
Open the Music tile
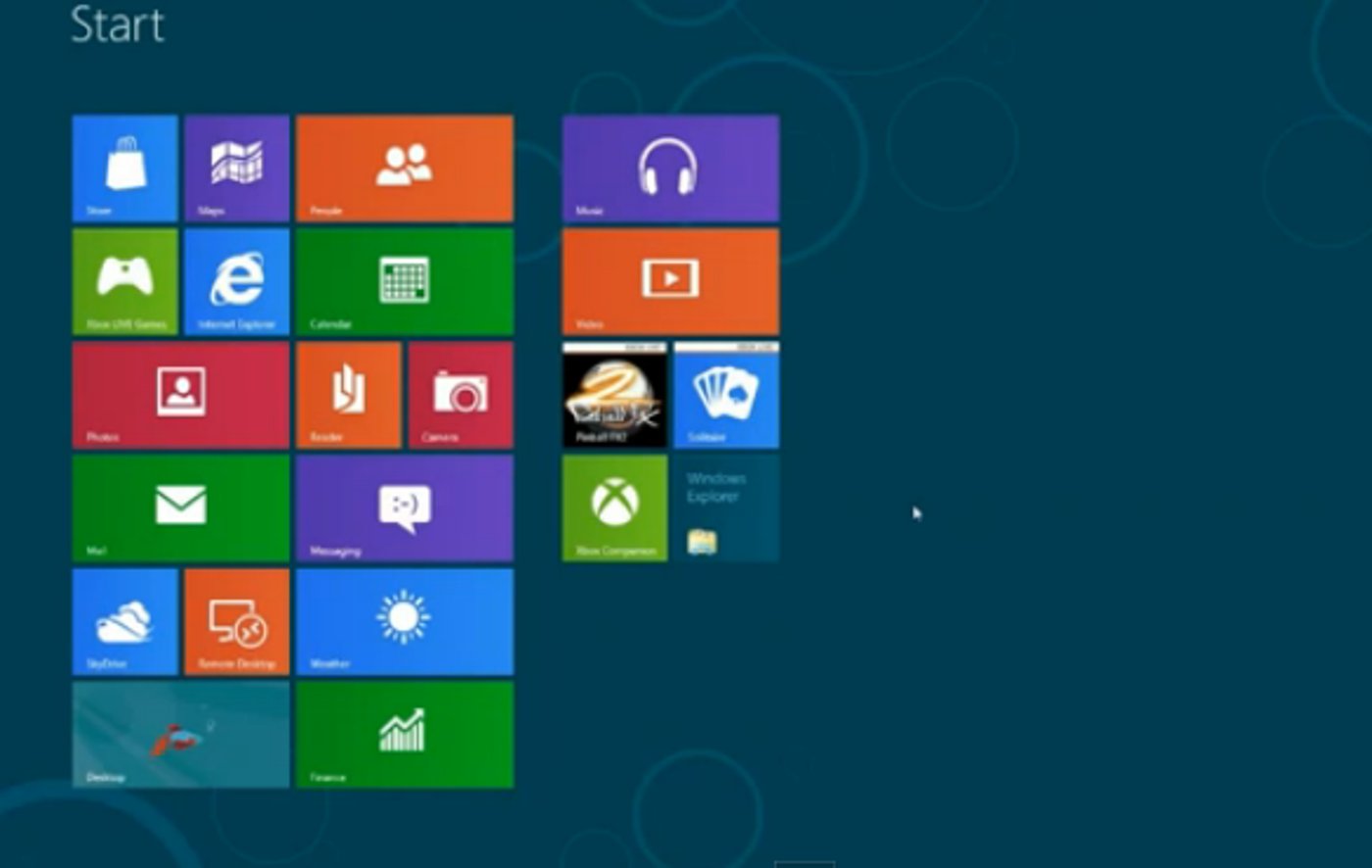pyautogui.click(x=671, y=169)
